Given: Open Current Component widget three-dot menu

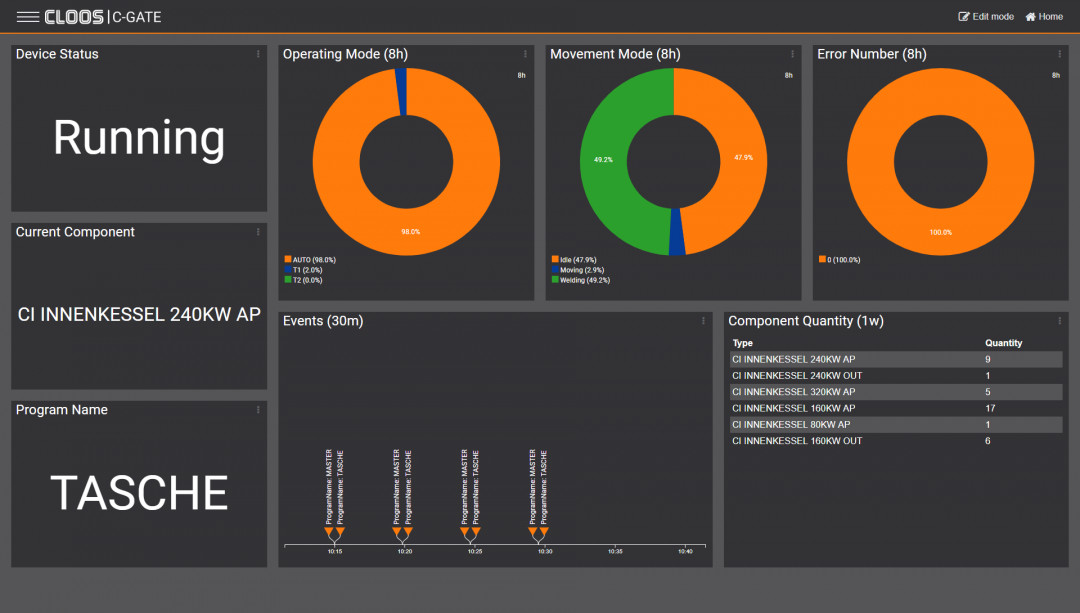Looking at the screenshot, I should click(x=258, y=232).
